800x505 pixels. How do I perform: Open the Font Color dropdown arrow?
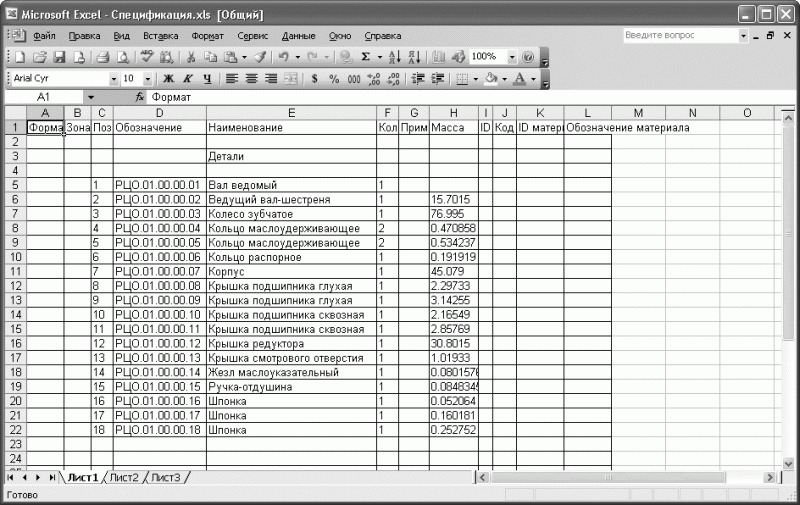click(534, 79)
